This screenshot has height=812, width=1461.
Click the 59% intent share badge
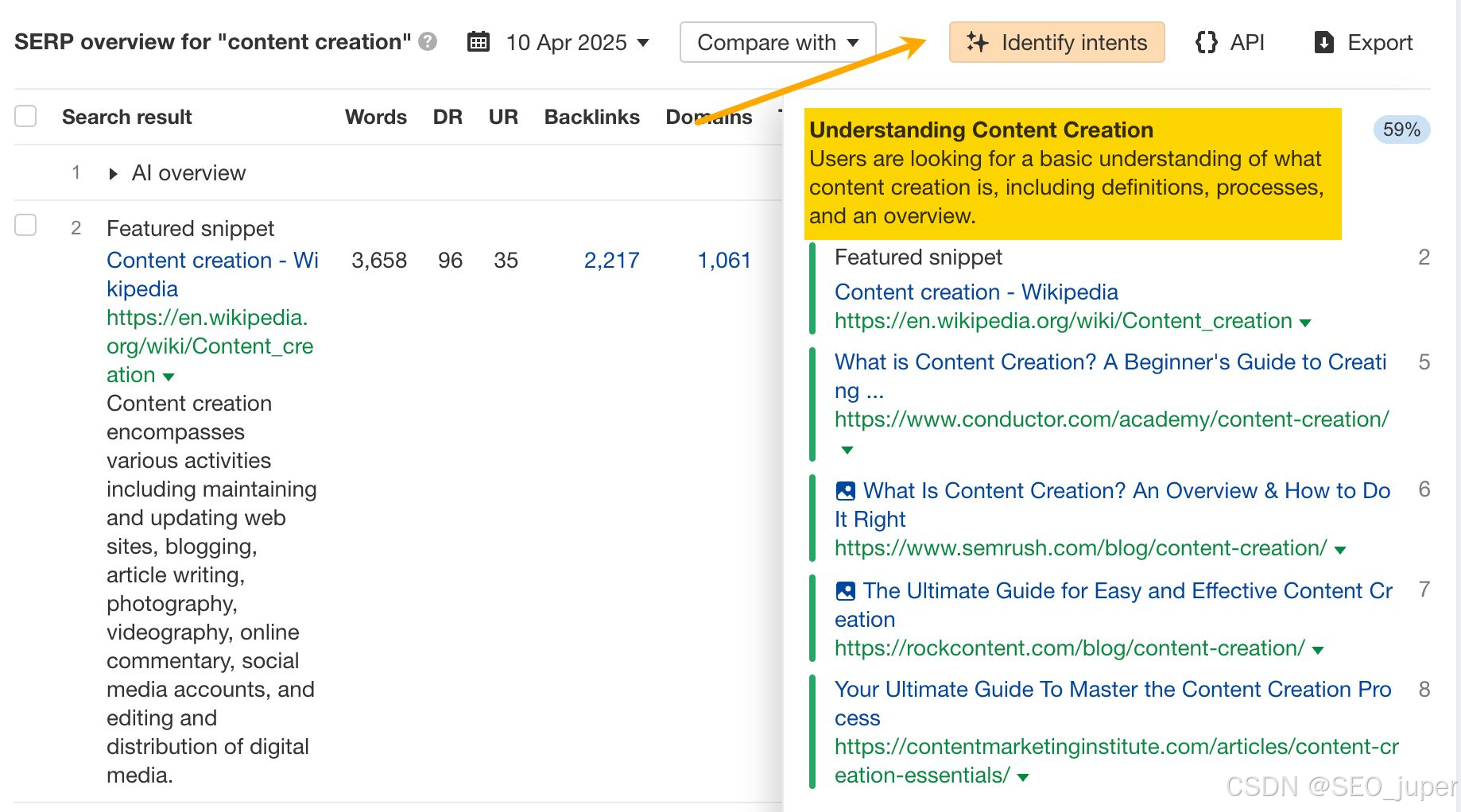[1401, 130]
